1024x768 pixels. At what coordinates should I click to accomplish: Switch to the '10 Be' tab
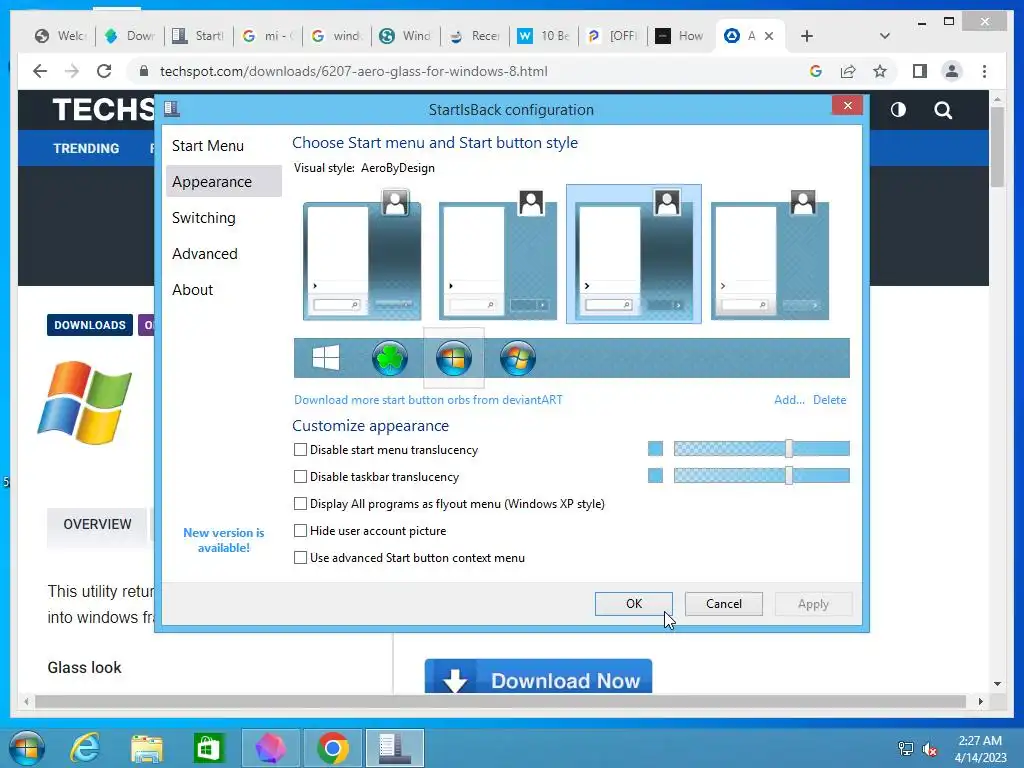(x=543, y=36)
